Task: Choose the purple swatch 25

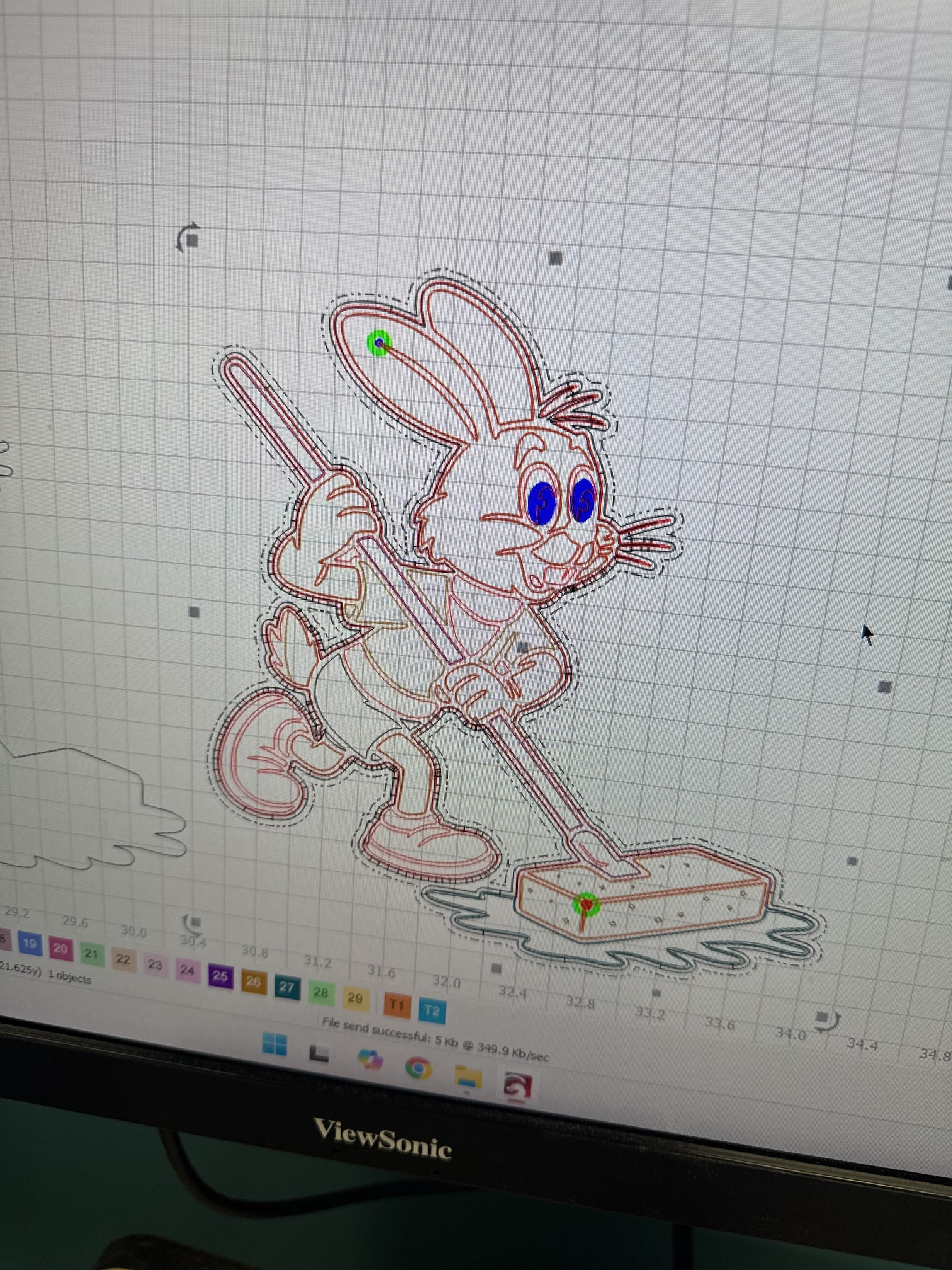Action: coord(220,976)
